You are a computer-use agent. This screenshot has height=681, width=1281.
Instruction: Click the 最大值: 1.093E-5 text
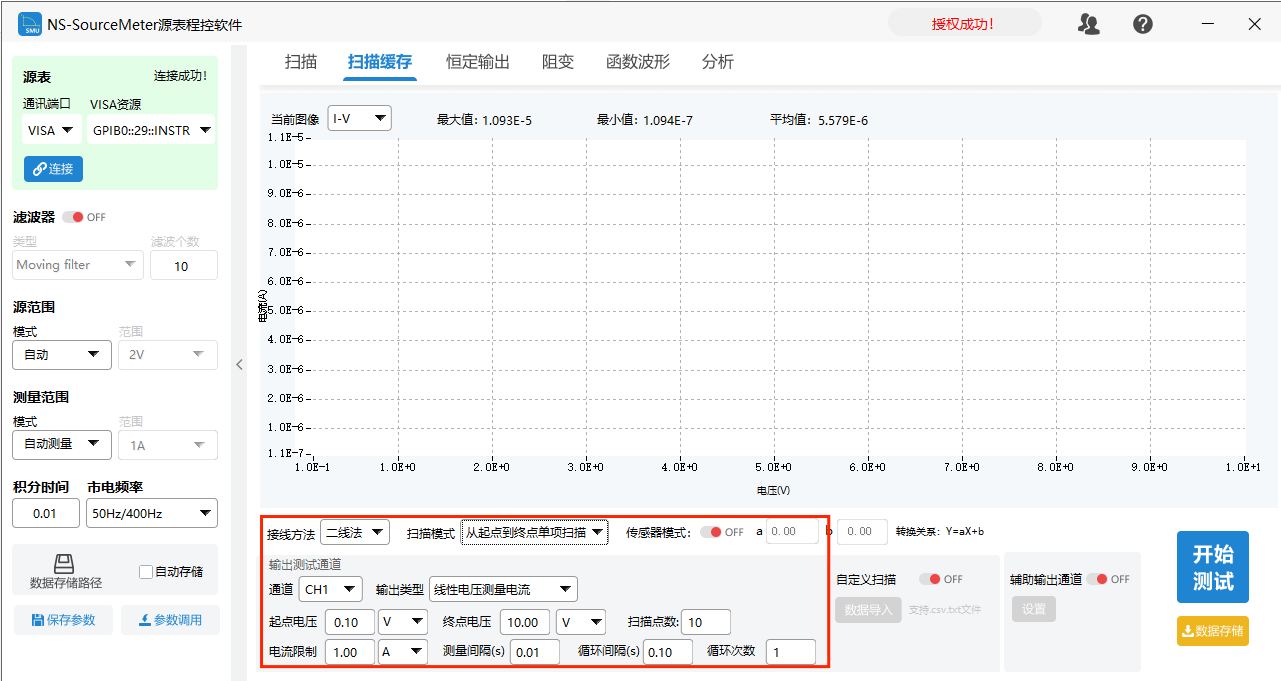coord(484,120)
